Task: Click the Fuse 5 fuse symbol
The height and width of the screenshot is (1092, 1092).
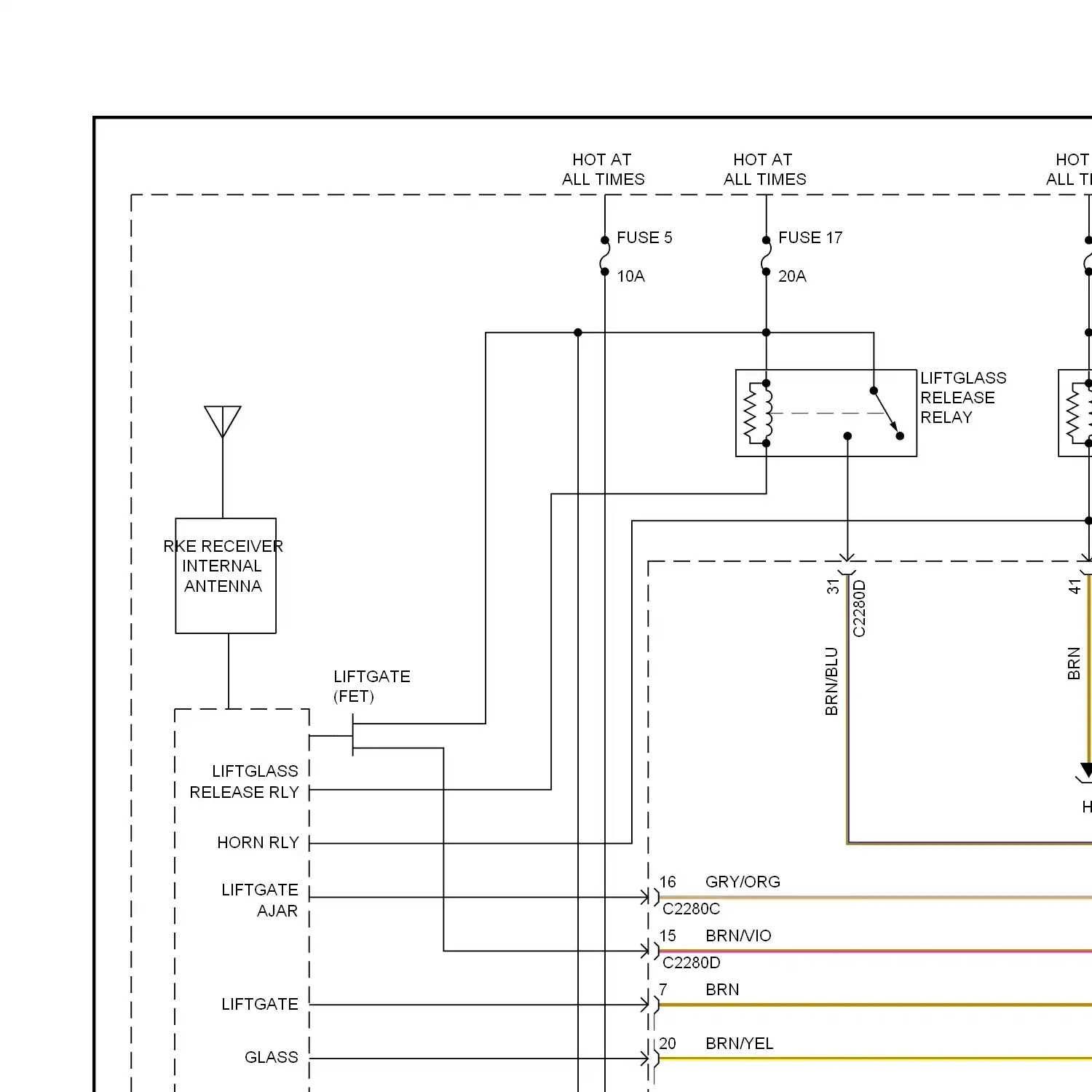Action: click(x=605, y=256)
